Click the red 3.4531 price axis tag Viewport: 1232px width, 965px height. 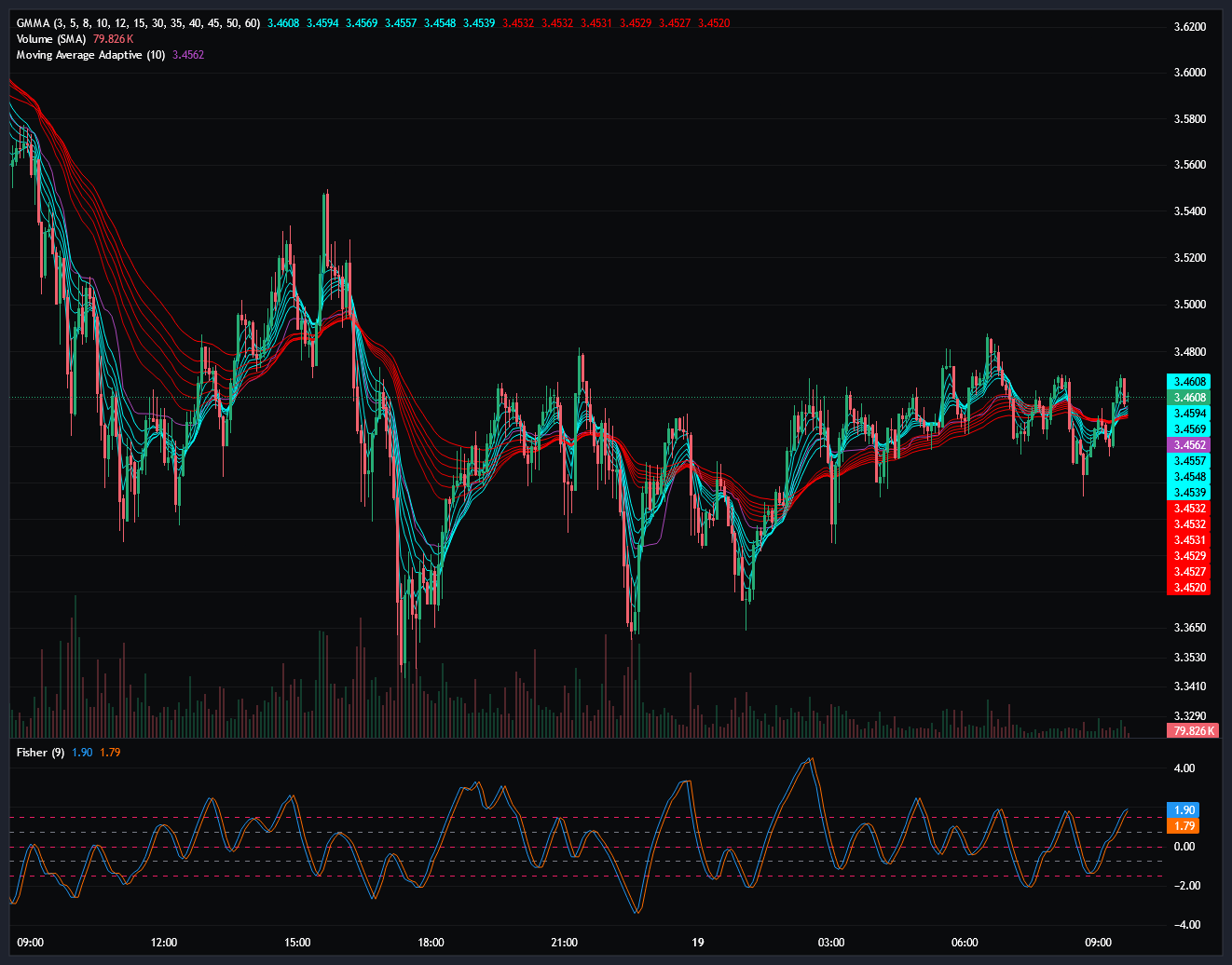[x=1188, y=540]
